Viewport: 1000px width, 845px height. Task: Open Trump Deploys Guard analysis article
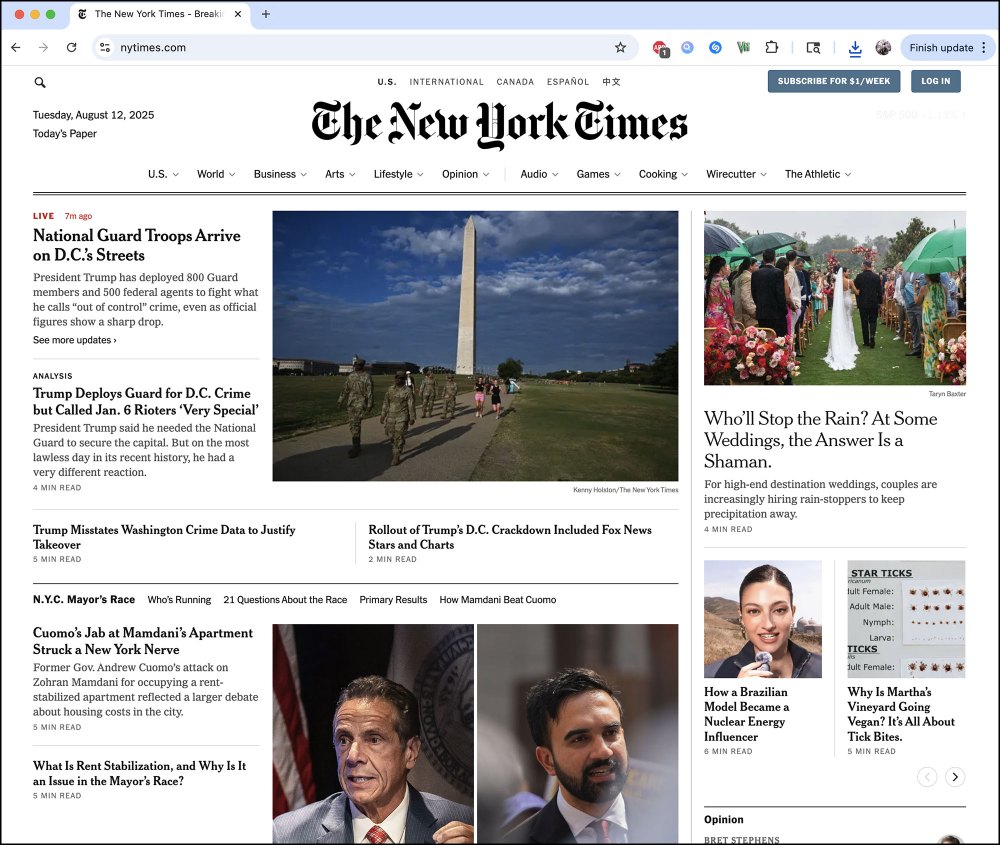click(145, 401)
